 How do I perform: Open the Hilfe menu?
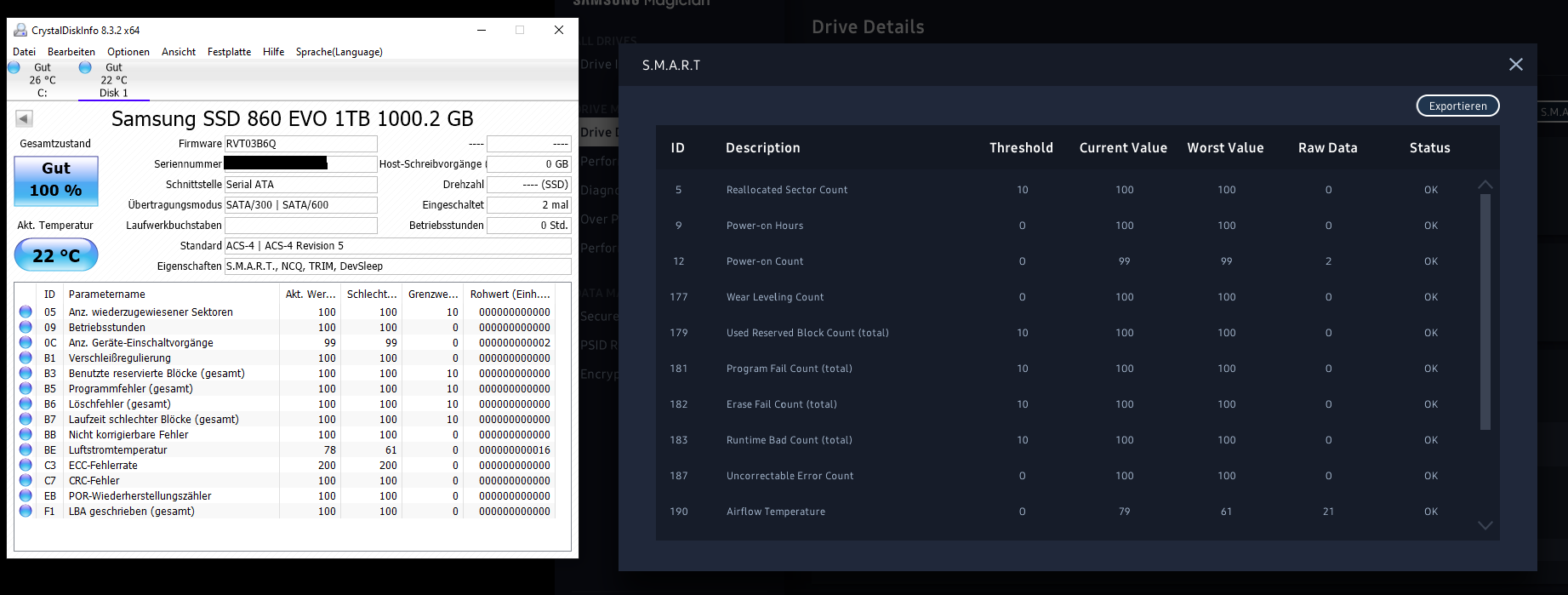tap(274, 52)
